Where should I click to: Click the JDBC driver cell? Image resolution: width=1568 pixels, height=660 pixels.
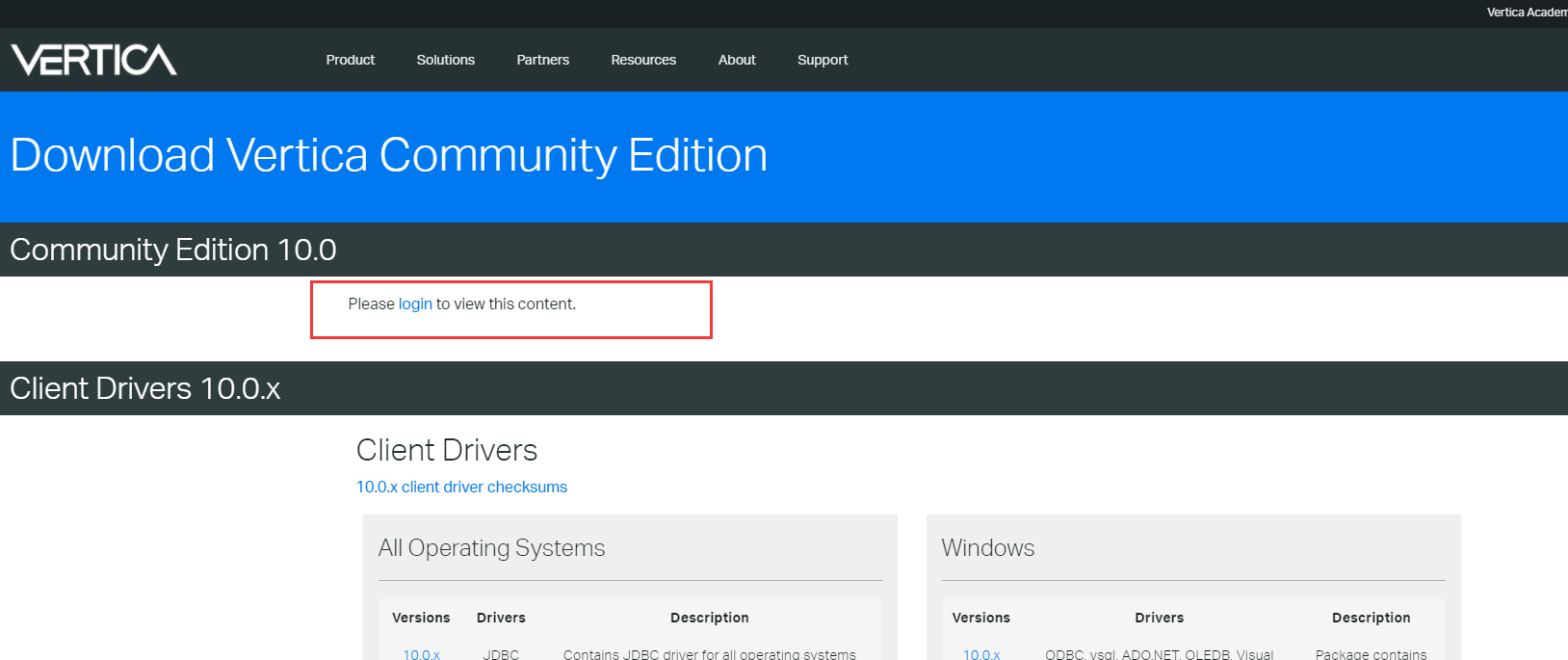tap(501, 654)
